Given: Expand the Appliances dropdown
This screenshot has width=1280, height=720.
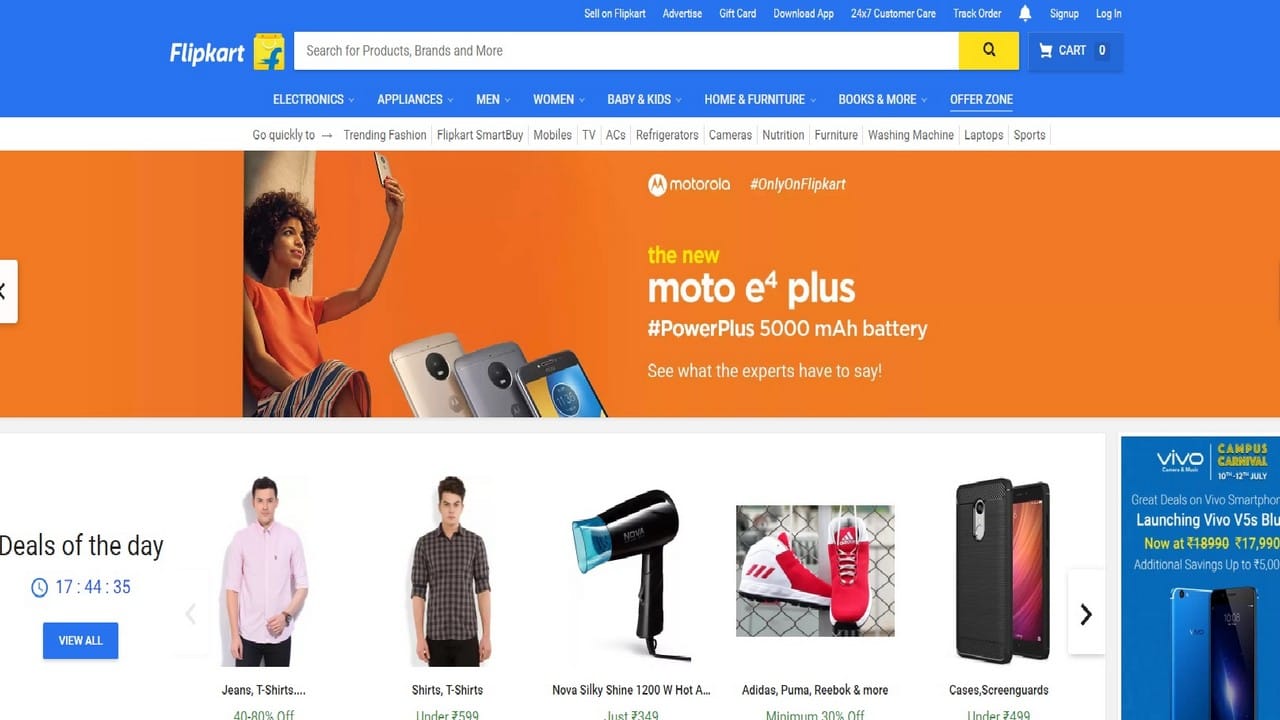Looking at the screenshot, I should 415,100.
